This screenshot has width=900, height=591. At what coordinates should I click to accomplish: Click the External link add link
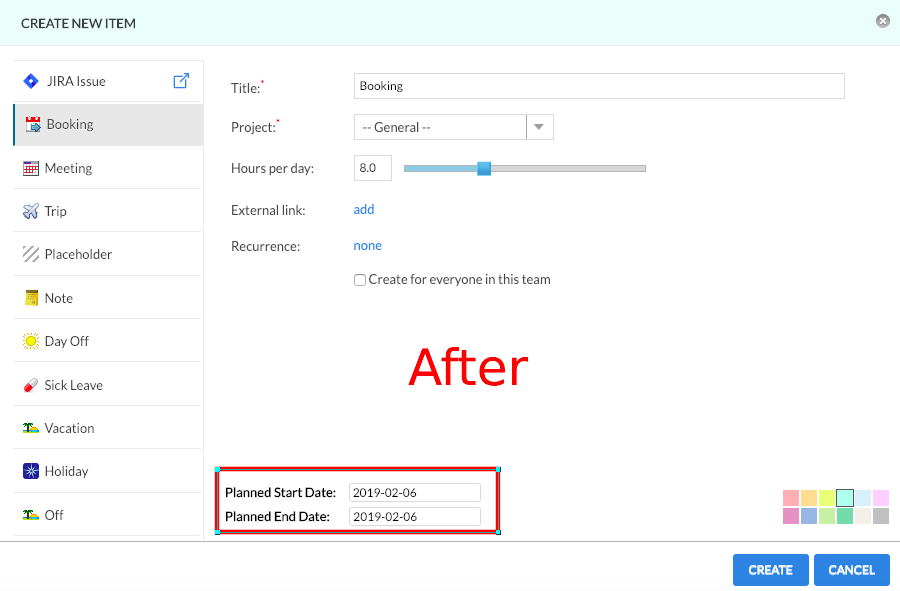[364, 209]
